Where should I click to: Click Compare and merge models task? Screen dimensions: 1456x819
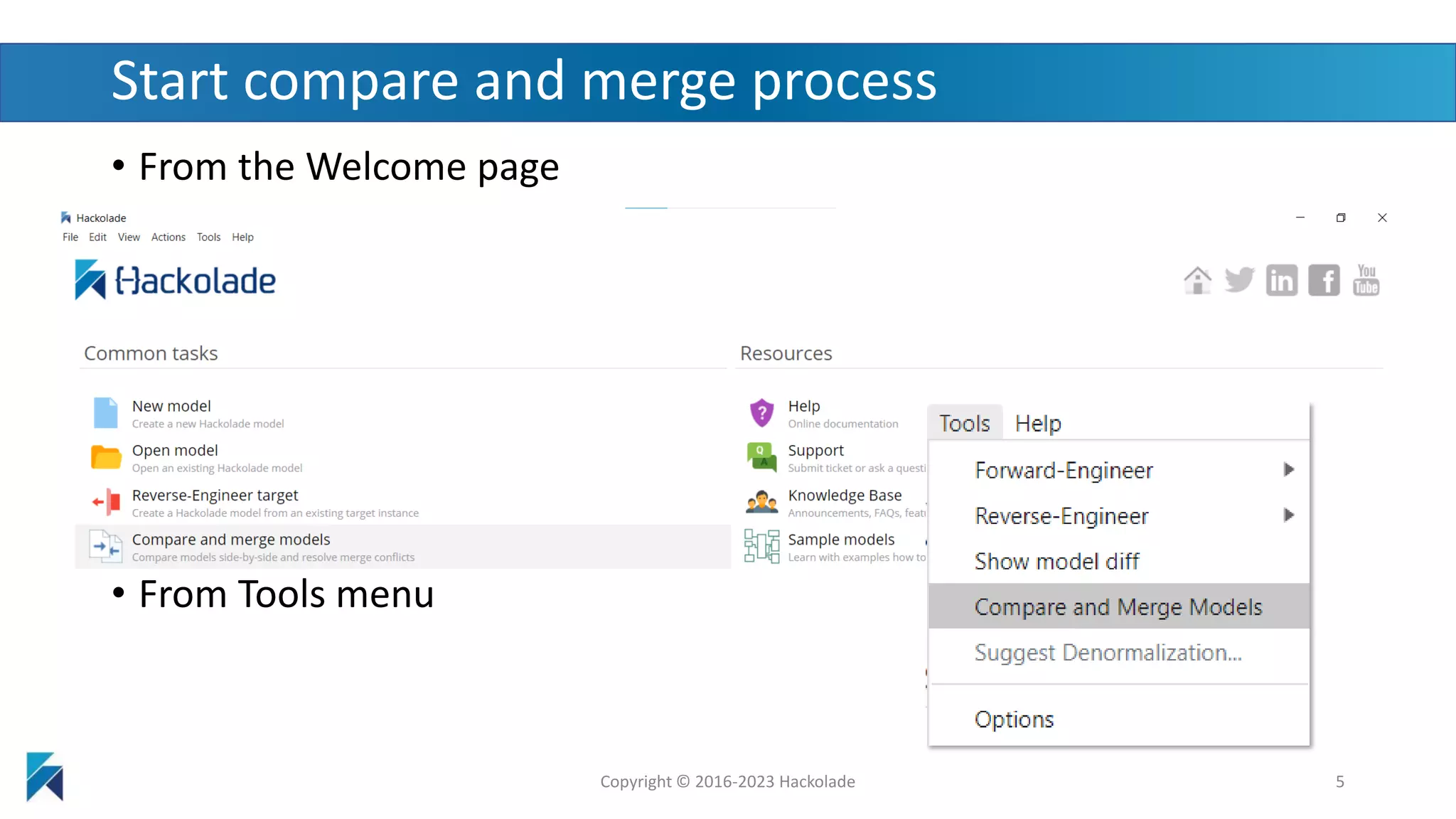(402, 547)
